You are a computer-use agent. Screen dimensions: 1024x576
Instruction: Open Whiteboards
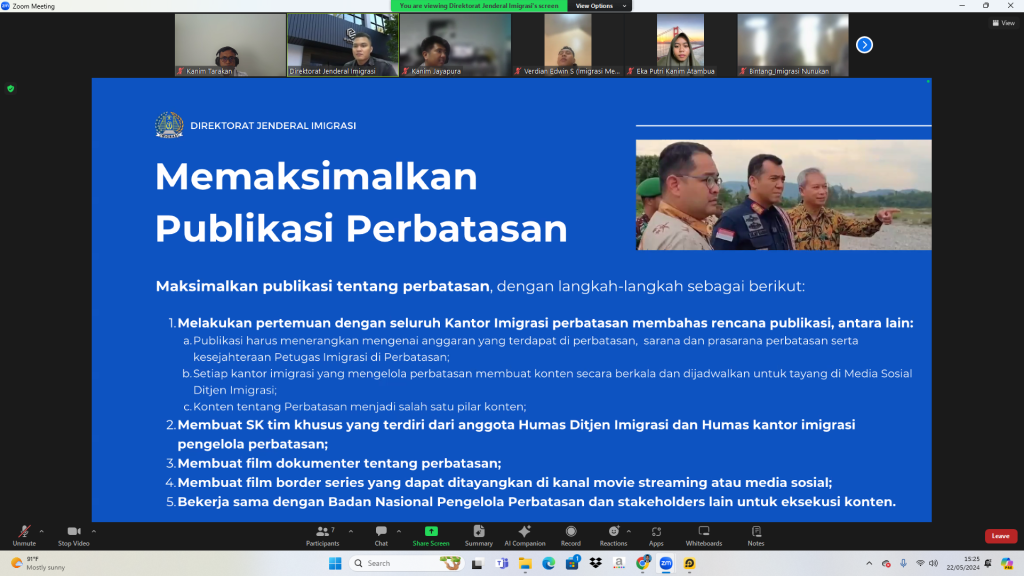click(x=704, y=536)
